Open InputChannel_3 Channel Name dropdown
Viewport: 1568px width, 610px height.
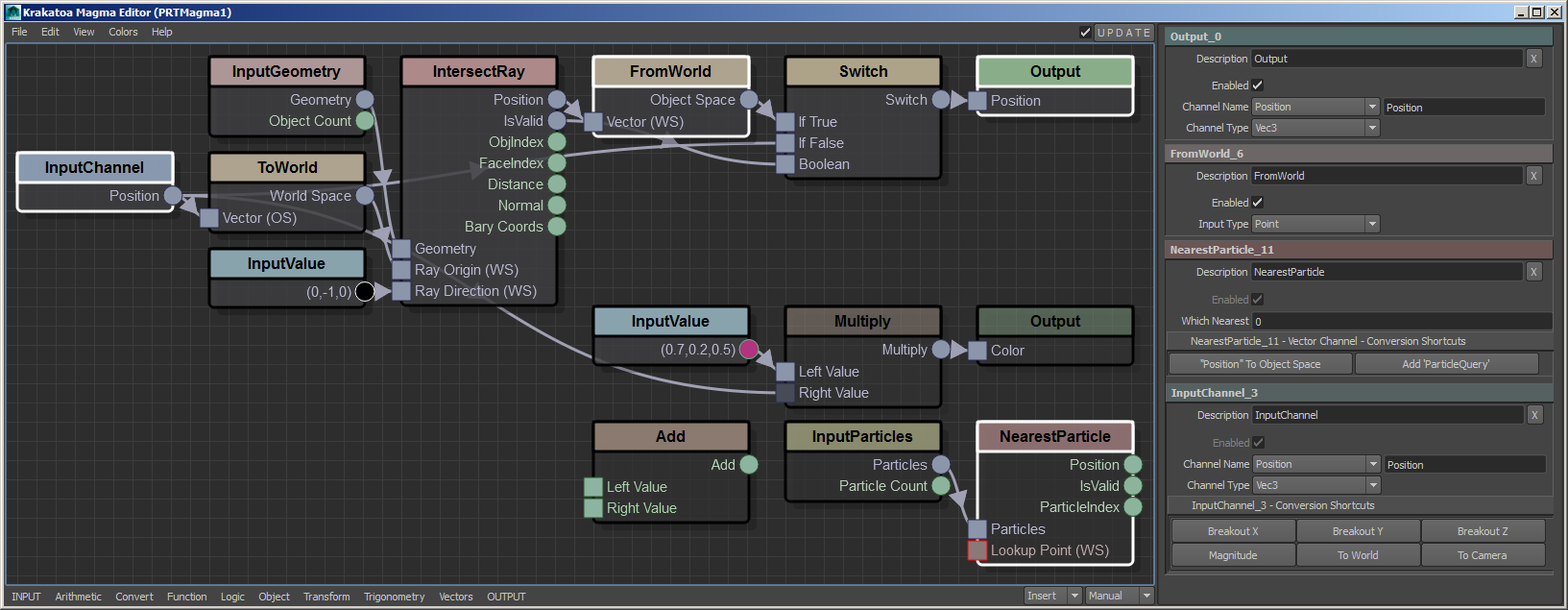click(x=1316, y=464)
